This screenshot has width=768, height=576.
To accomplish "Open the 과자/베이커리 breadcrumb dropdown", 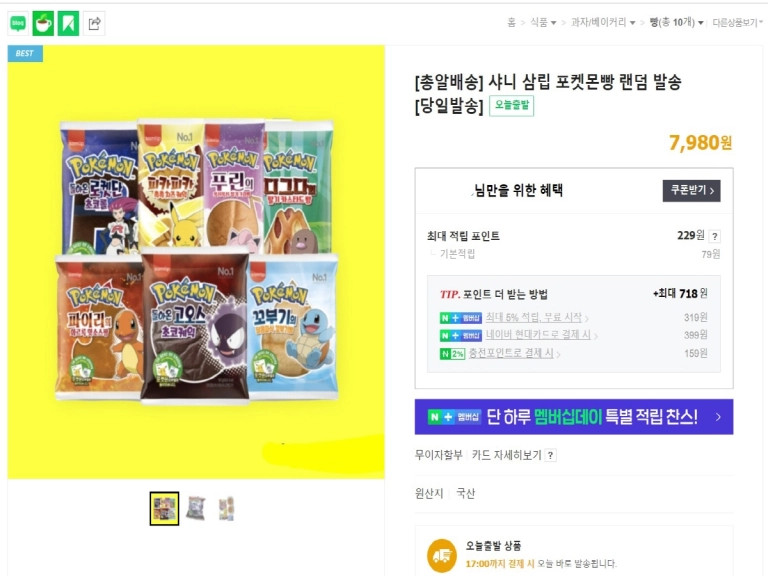I will point(603,23).
